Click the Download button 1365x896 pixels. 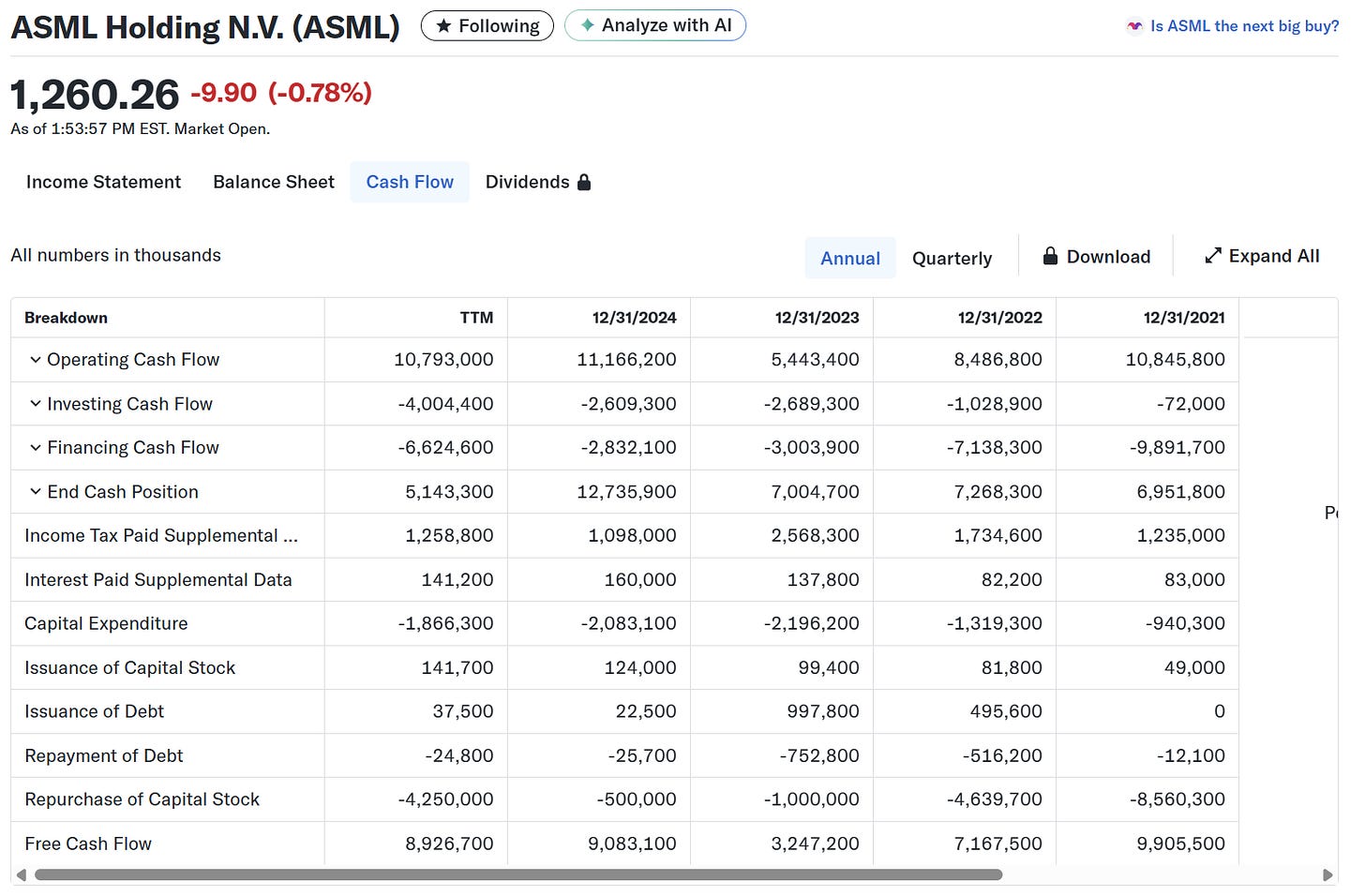pos(1096,256)
